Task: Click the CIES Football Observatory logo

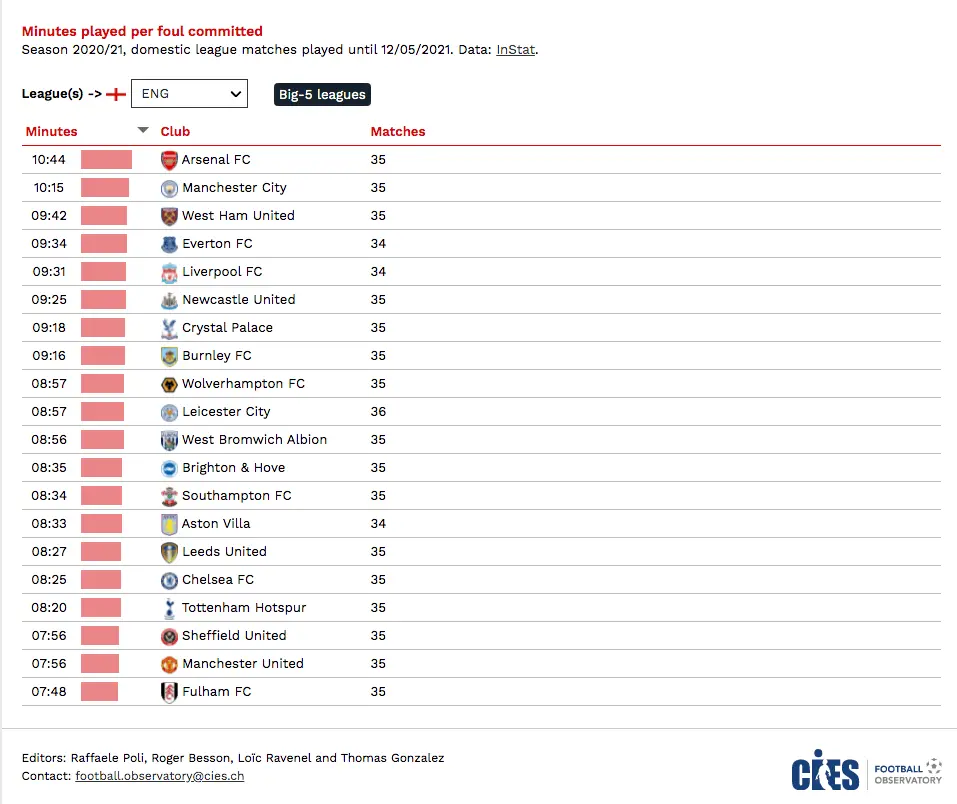Action: click(x=866, y=772)
